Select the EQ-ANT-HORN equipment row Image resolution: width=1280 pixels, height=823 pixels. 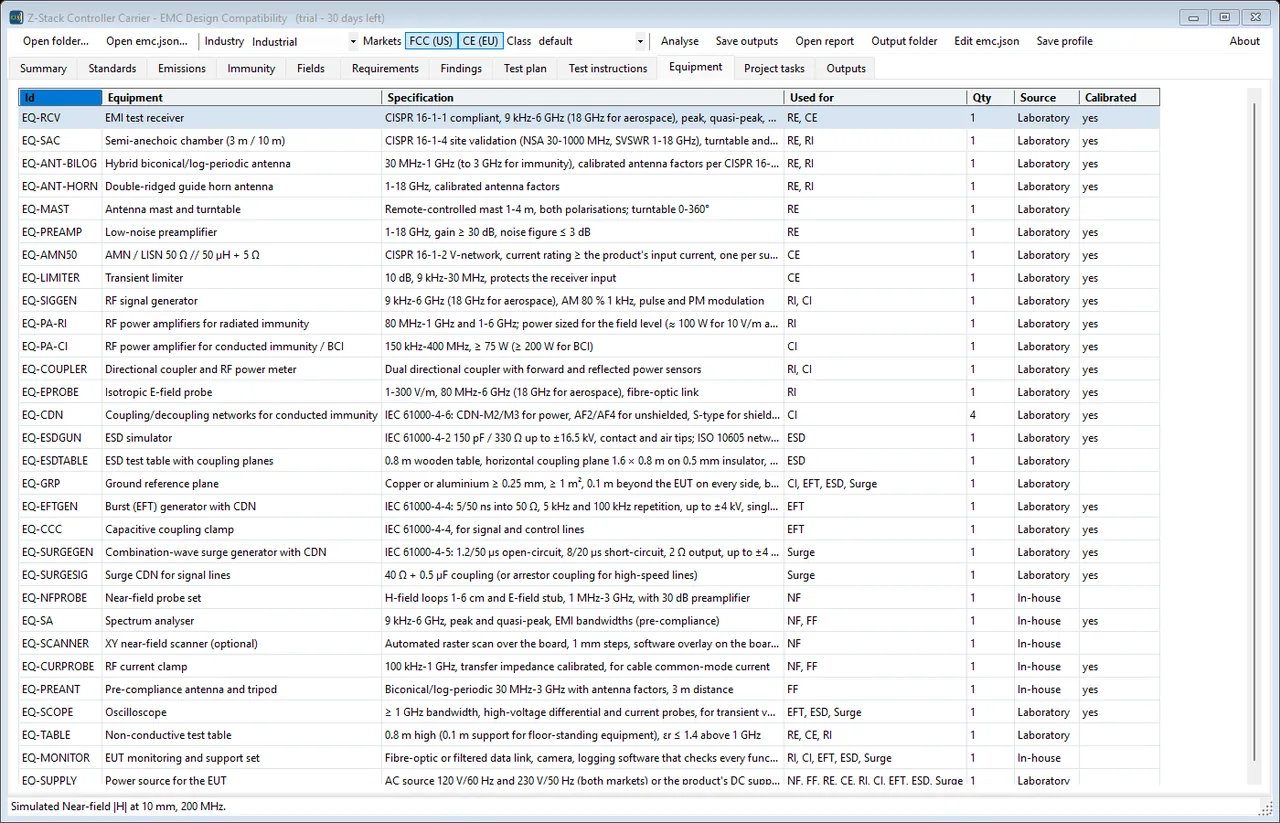point(590,186)
